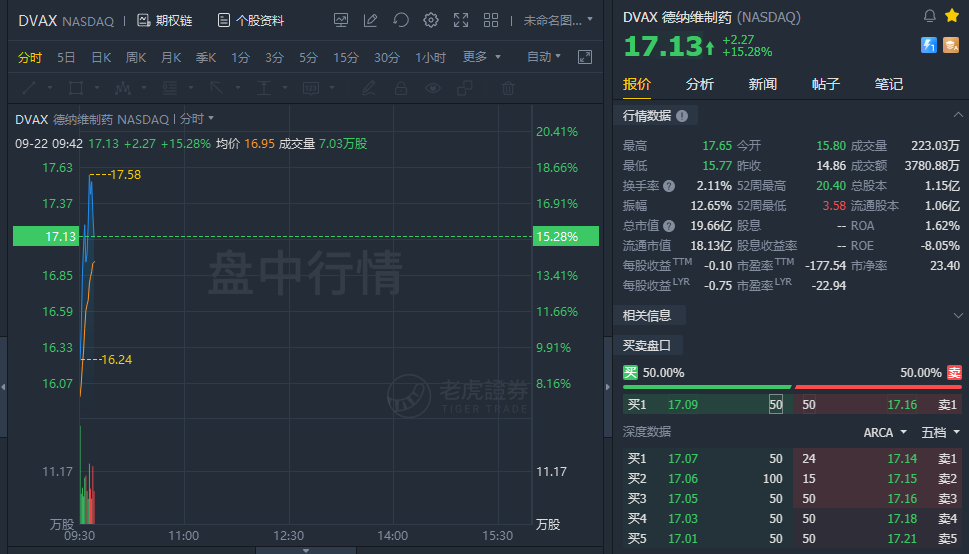This screenshot has width=969, height=554.
Task: Click help icon beside 换手率
Action: (x=669, y=186)
